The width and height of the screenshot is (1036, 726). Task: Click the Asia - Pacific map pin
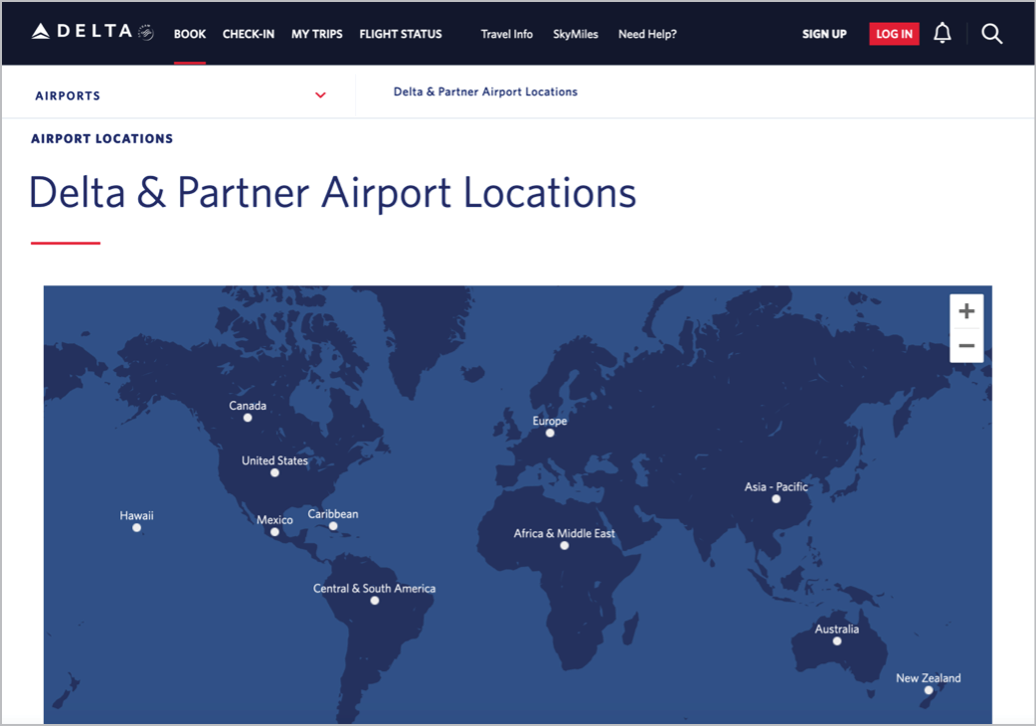coord(776,498)
